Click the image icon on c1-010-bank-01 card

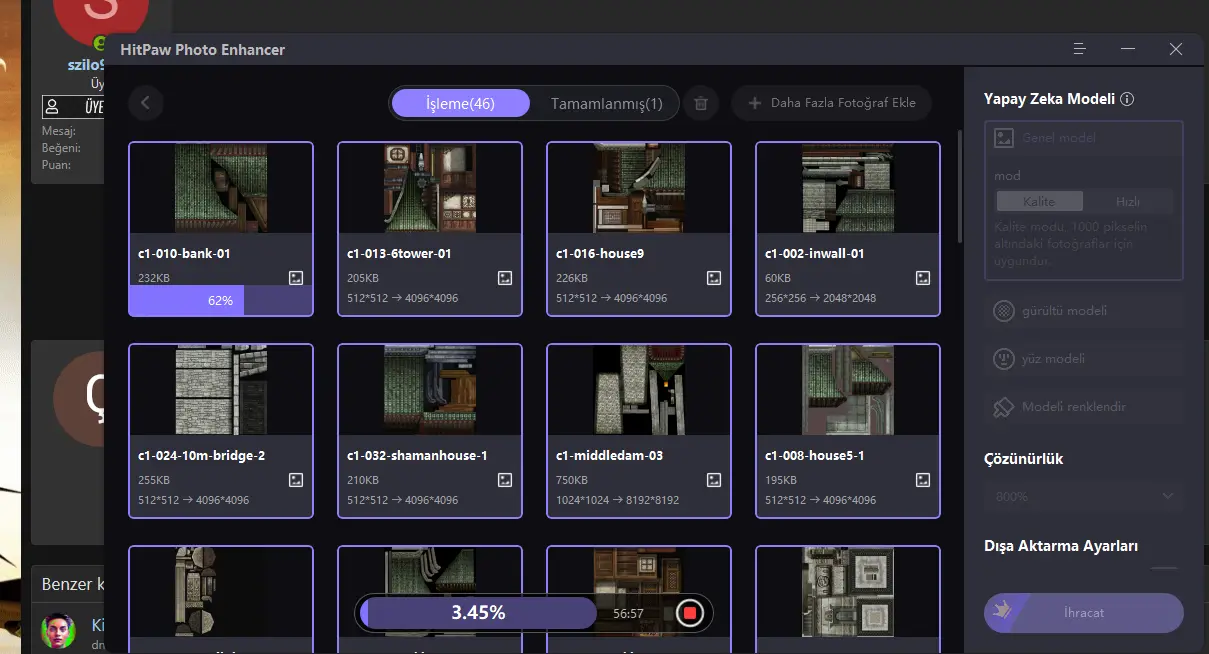coord(296,278)
